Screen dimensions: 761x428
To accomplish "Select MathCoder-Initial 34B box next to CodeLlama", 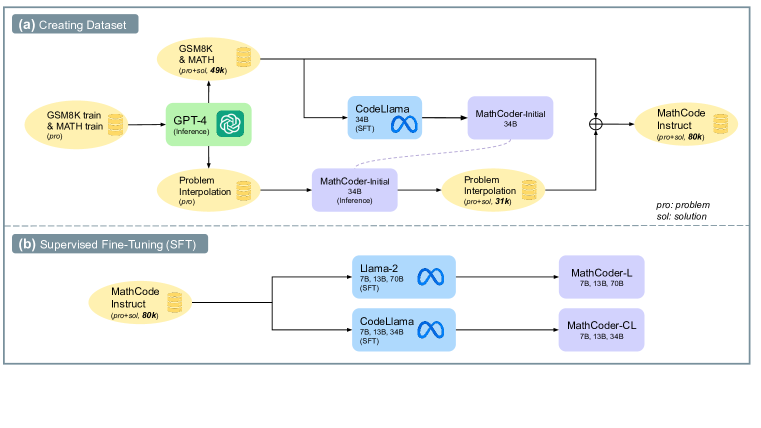I will coord(510,118).
